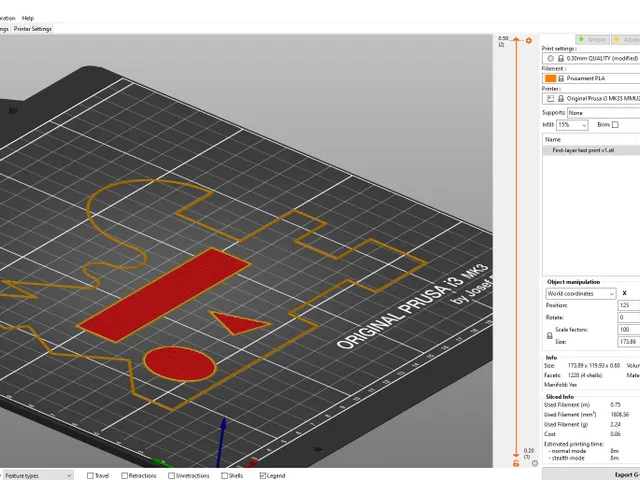
Task: Enable the Retractions checkbox
Action: 124,476
